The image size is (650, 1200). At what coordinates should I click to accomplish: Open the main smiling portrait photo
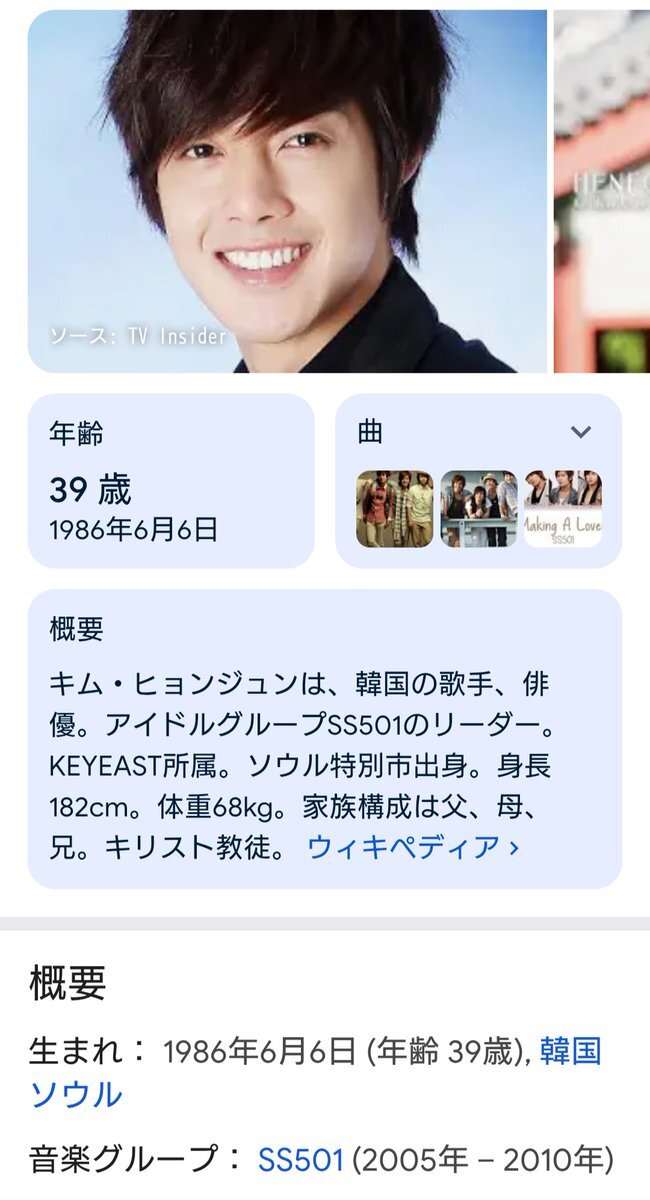point(287,191)
